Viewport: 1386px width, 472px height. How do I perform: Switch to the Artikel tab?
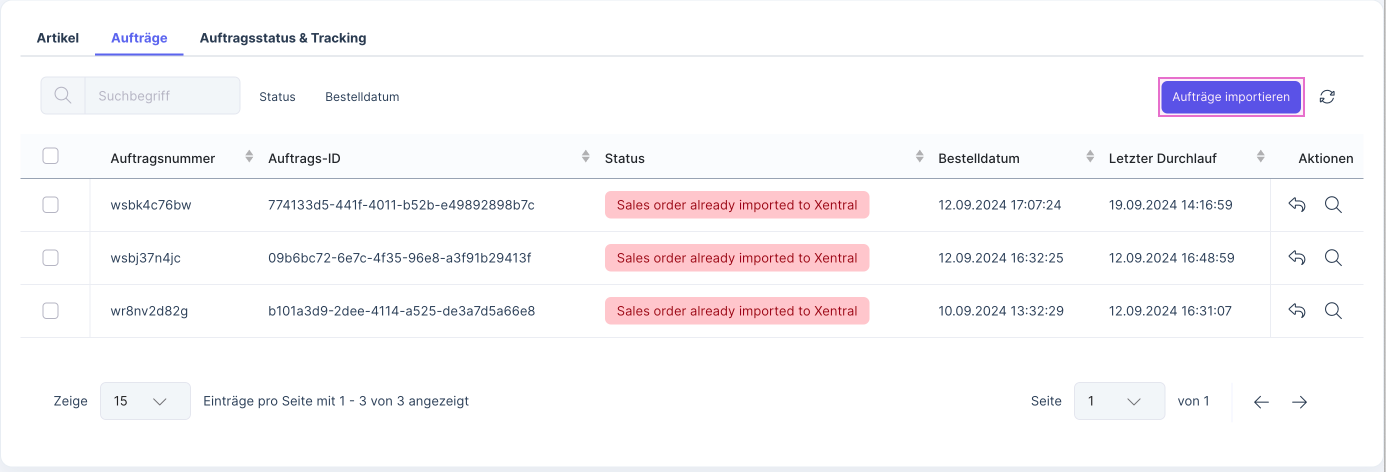pyautogui.click(x=58, y=38)
